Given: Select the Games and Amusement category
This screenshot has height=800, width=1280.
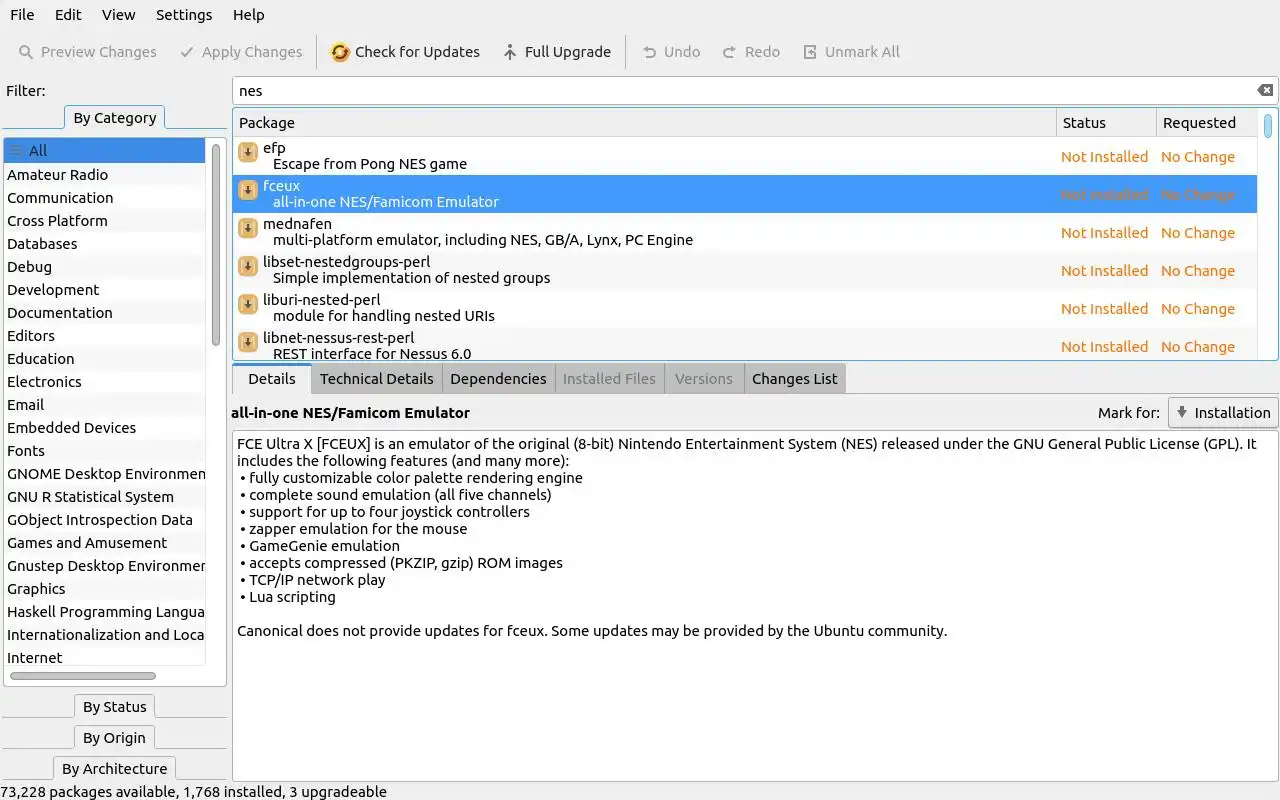Looking at the screenshot, I should 104,543.
